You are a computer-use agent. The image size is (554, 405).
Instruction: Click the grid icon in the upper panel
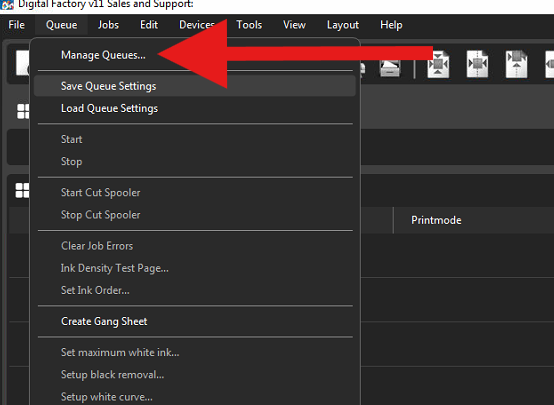[23, 111]
